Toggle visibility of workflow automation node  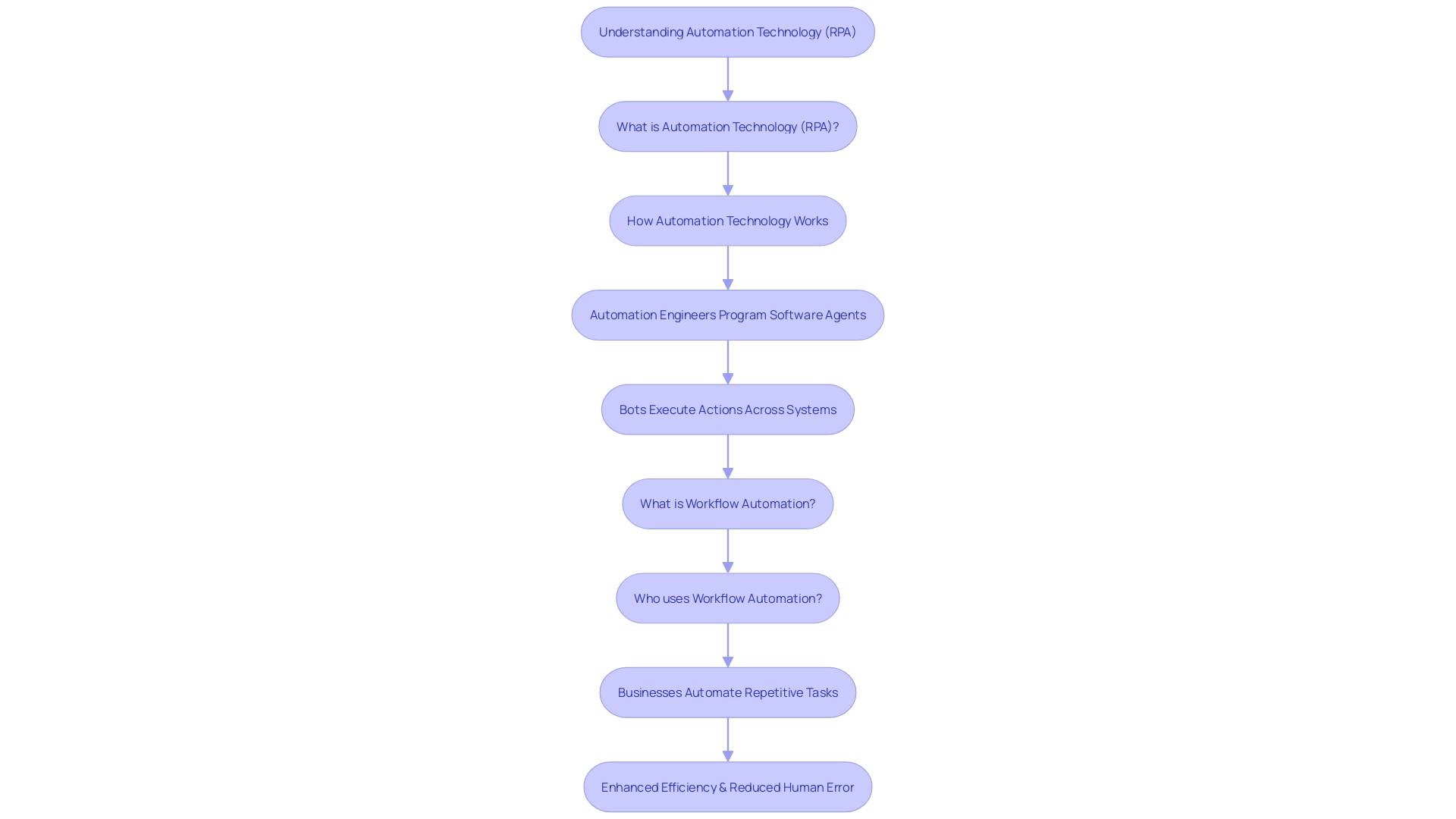pyautogui.click(x=727, y=503)
